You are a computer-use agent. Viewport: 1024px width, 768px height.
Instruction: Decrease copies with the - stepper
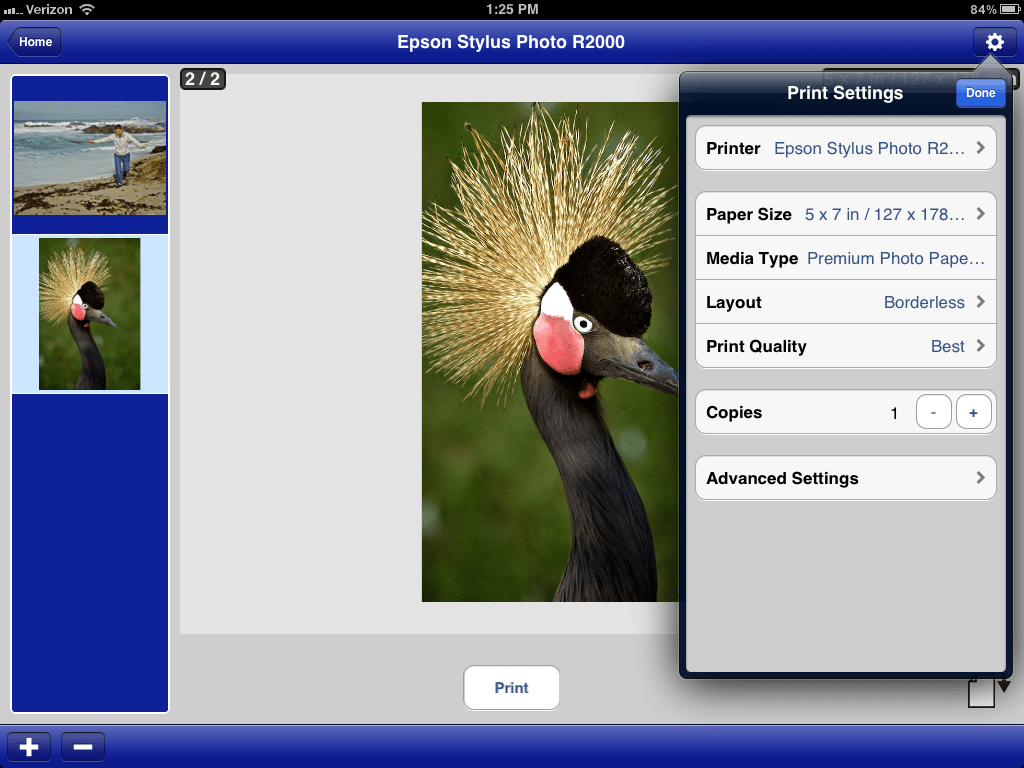(x=933, y=411)
